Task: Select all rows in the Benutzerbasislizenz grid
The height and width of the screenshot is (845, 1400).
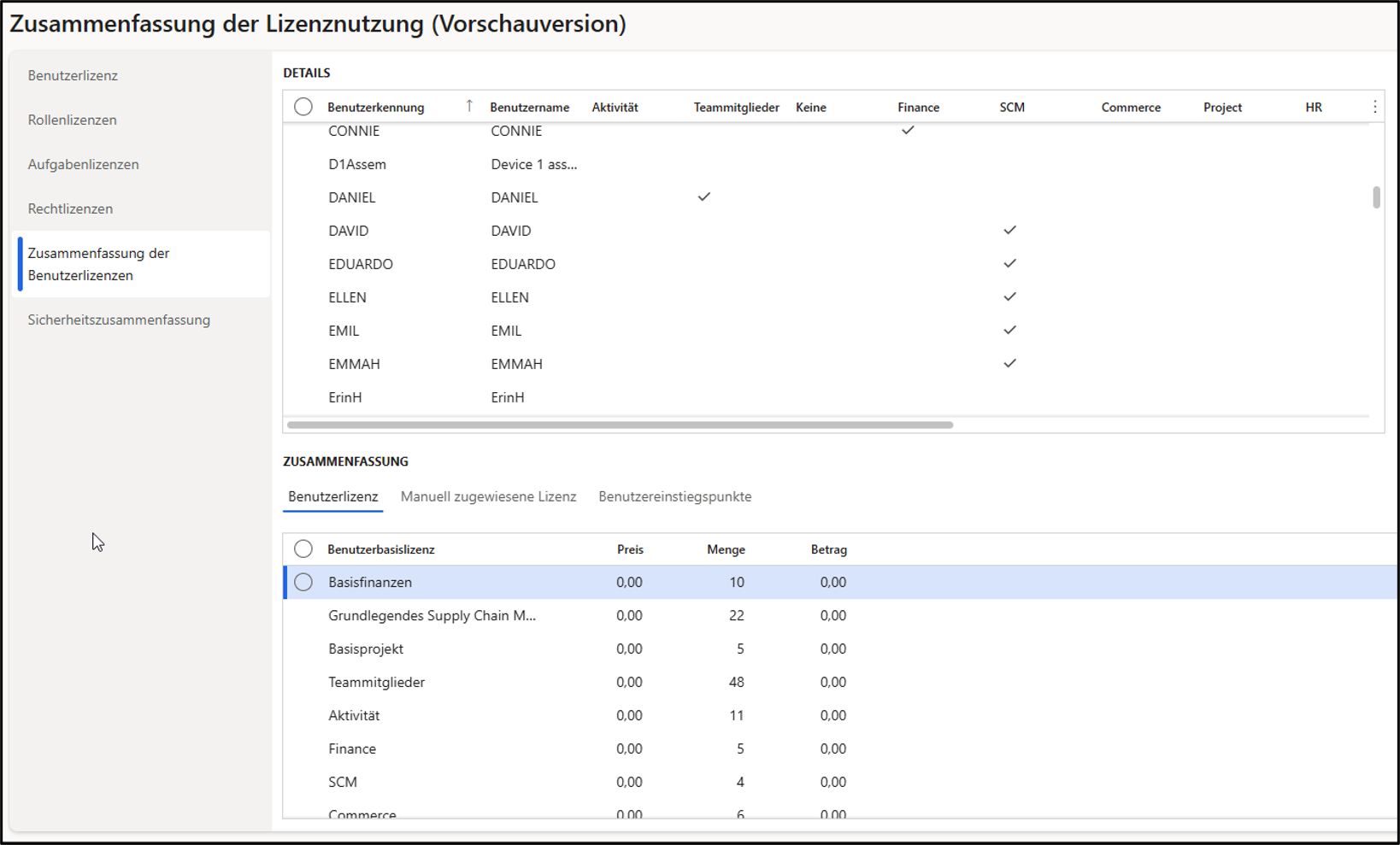Action: click(303, 549)
